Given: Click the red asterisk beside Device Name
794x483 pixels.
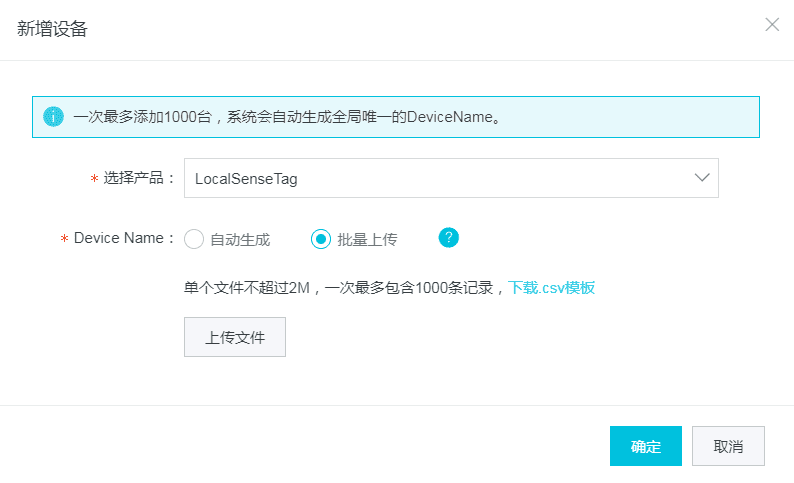Looking at the screenshot, I should [64, 240].
